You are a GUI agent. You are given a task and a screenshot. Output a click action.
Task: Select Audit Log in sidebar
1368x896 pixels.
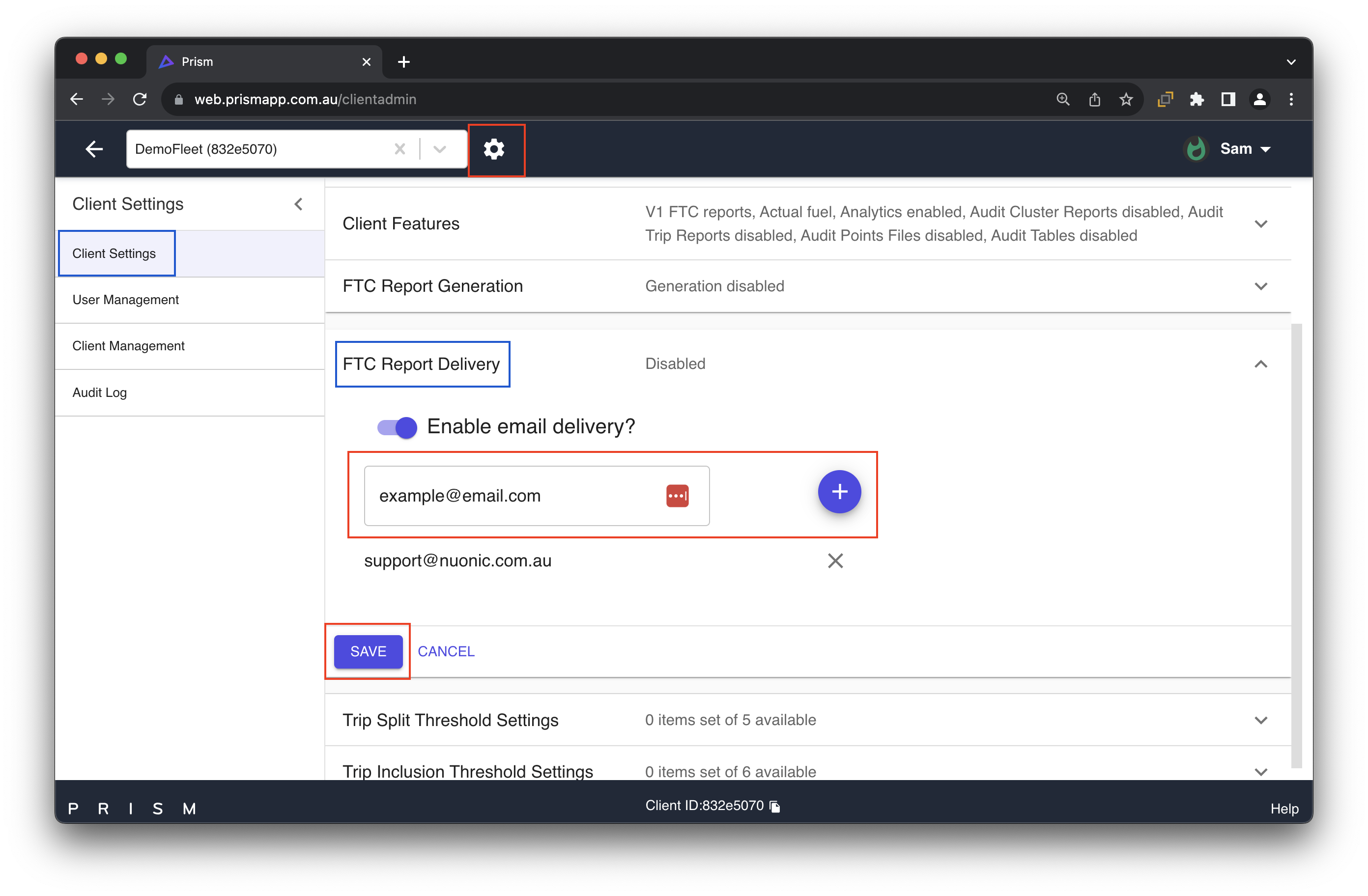99,392
